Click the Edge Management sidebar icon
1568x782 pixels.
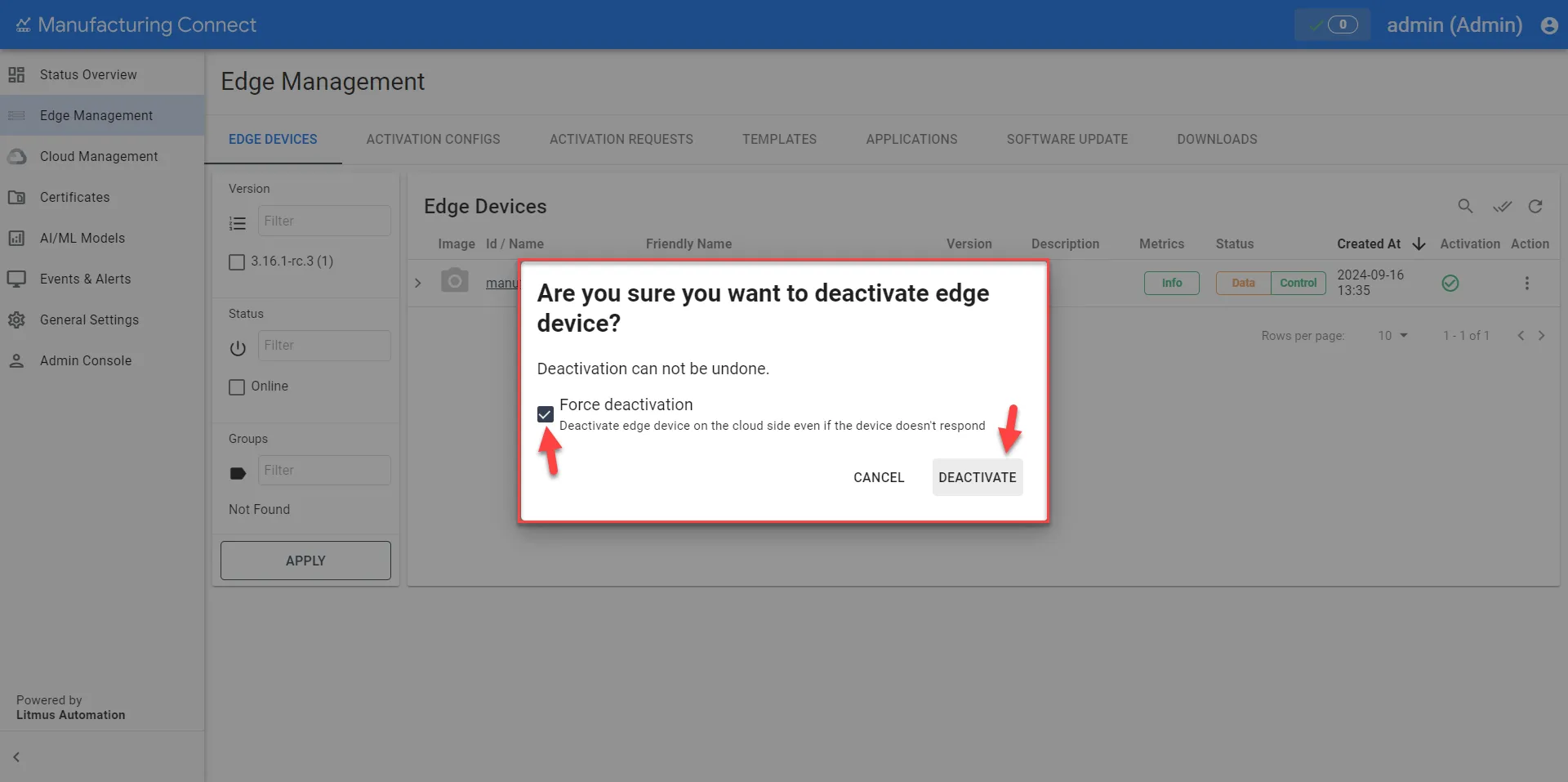pyautogui.click(x=16, y=115)
